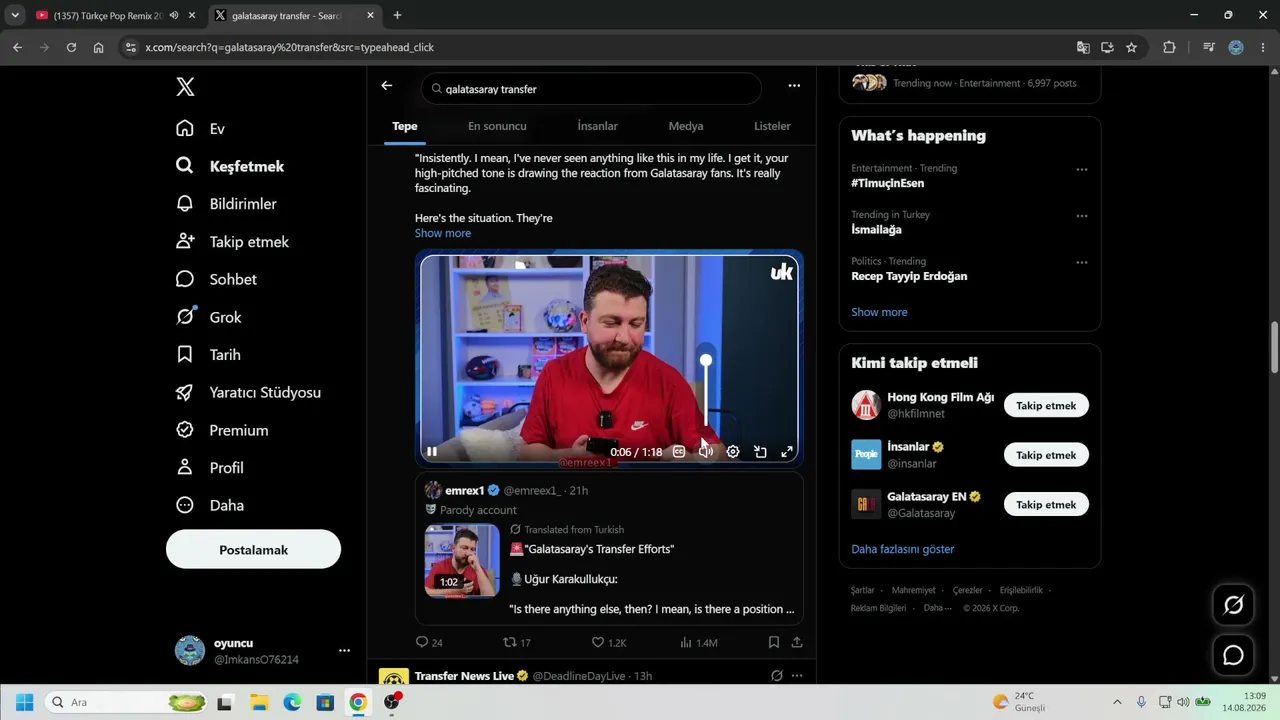
Task: Follow İnsanlar account
Action: 1046,455
